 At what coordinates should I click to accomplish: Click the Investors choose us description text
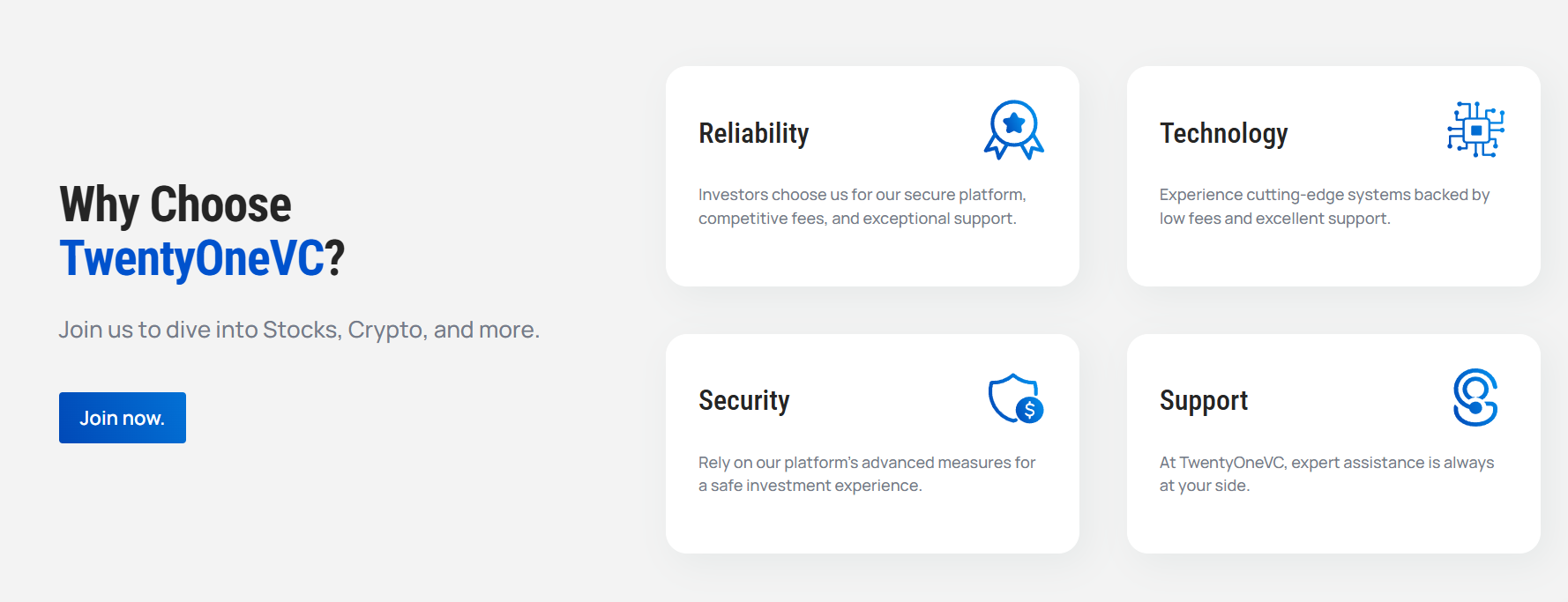point(862,206)
